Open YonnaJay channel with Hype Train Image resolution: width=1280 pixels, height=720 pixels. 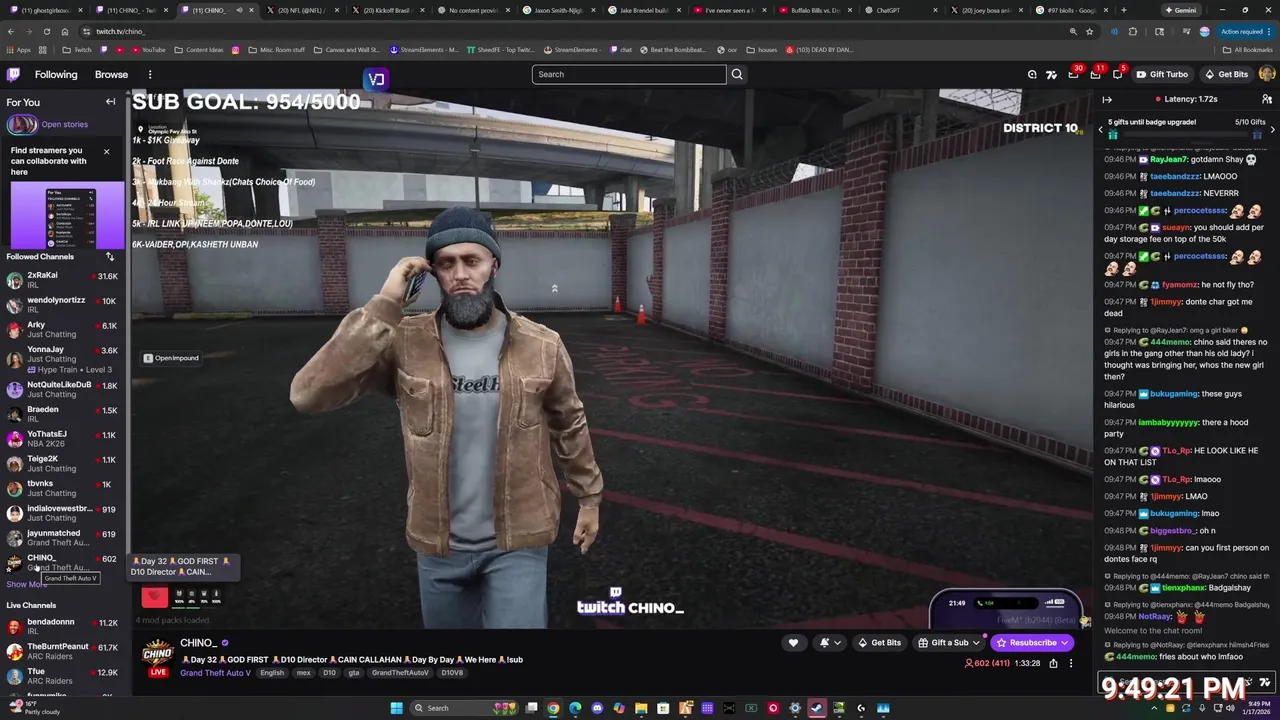[62, 359]
